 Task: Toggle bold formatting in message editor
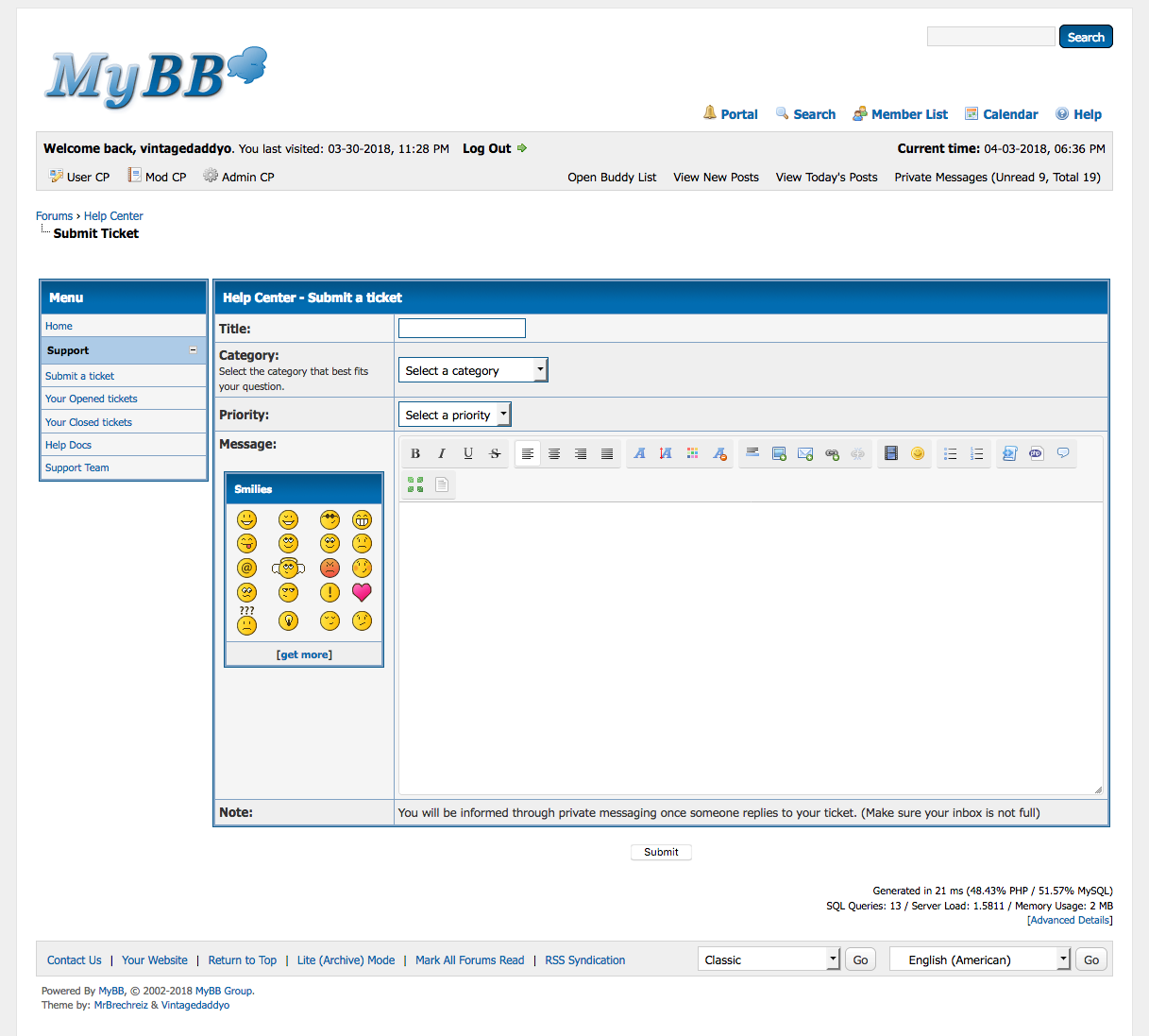(x=415, y=454)
